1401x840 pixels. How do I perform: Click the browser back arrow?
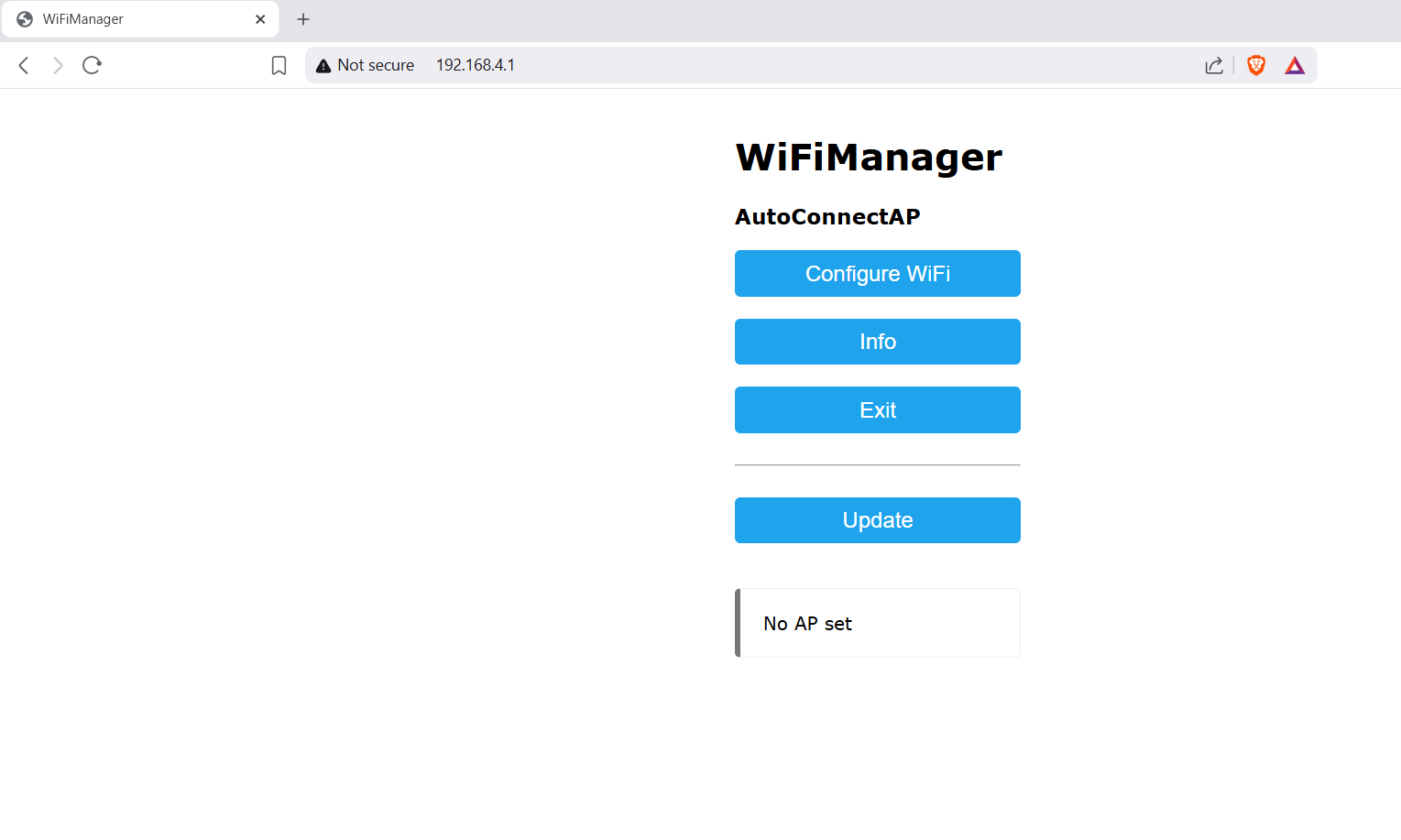(x=24, y=65)
